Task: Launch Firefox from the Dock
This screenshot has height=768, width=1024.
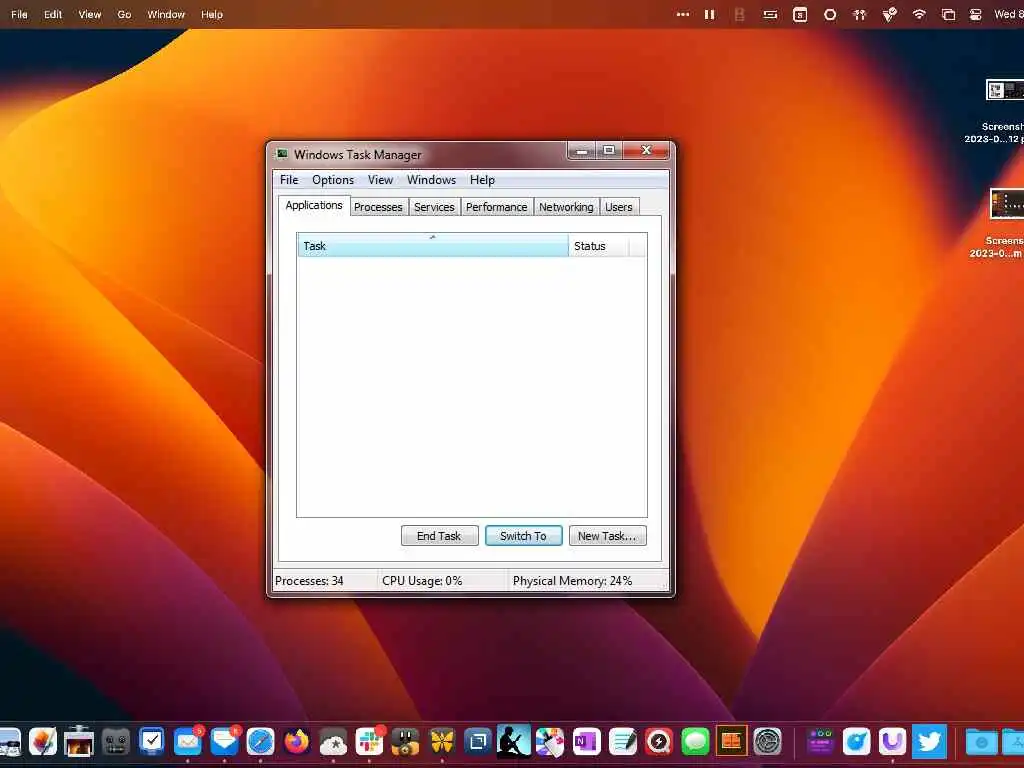Action: point(297,742)
